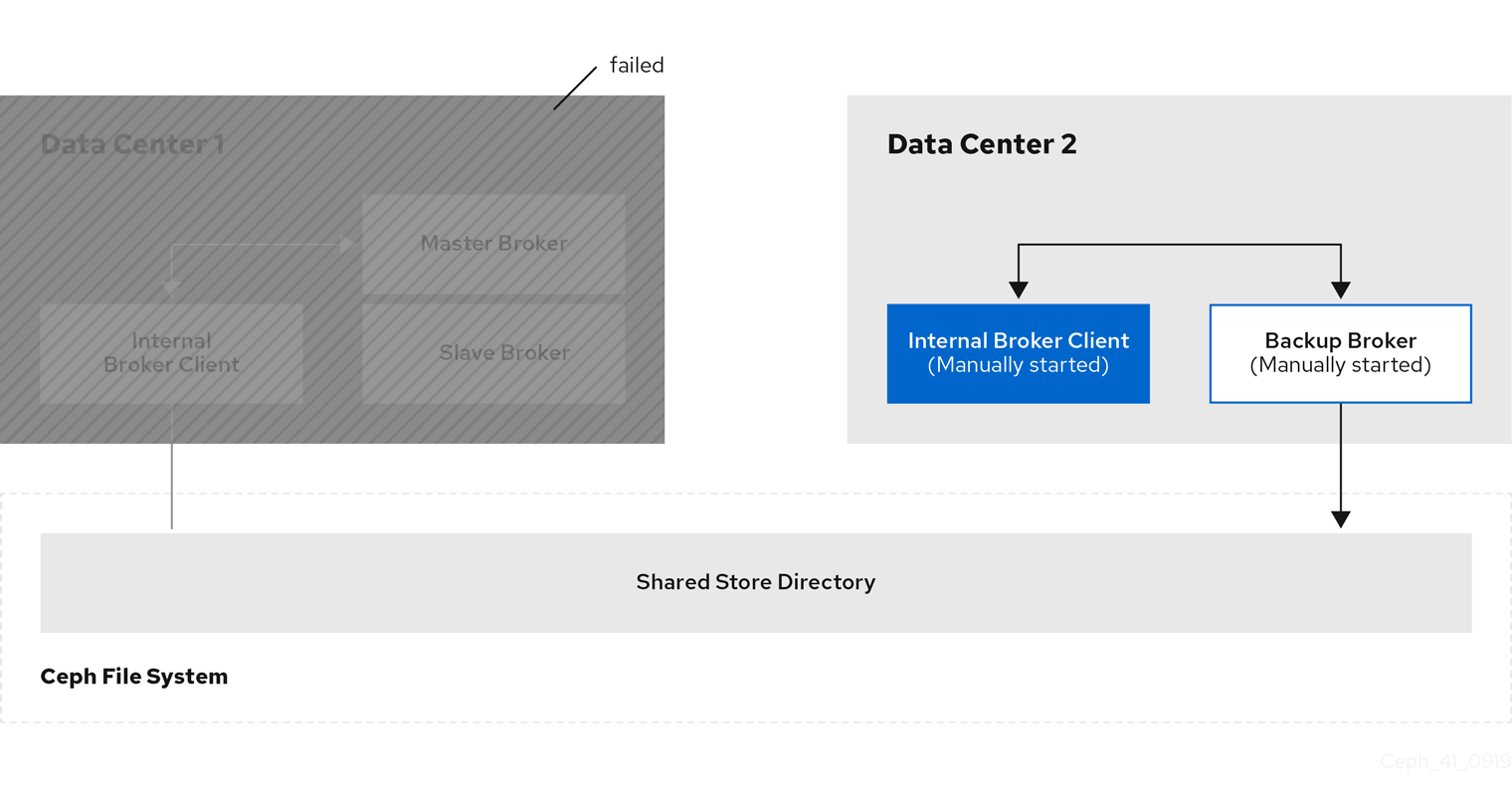Click the Ceph File System label
The image size is (1512, 802).
133,677
